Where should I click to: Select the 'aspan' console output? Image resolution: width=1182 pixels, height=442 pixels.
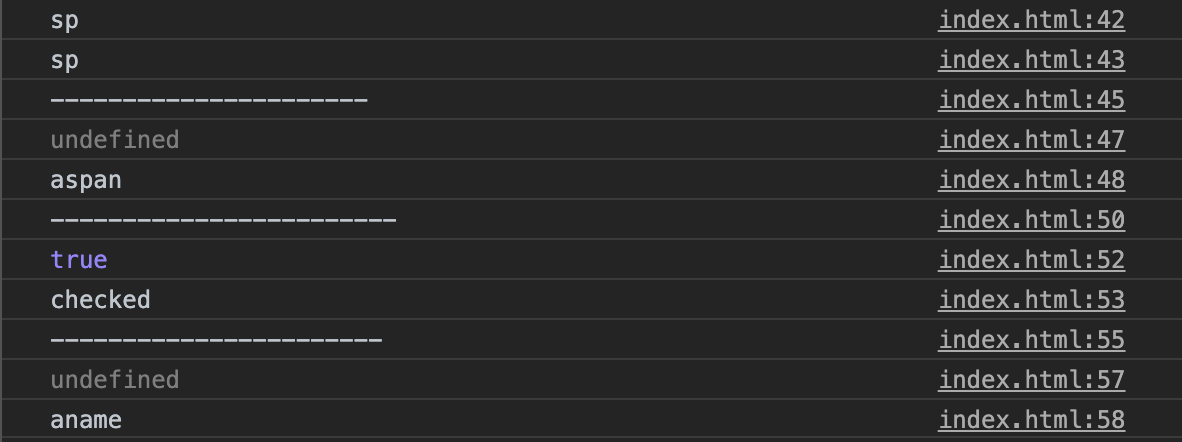86,180
